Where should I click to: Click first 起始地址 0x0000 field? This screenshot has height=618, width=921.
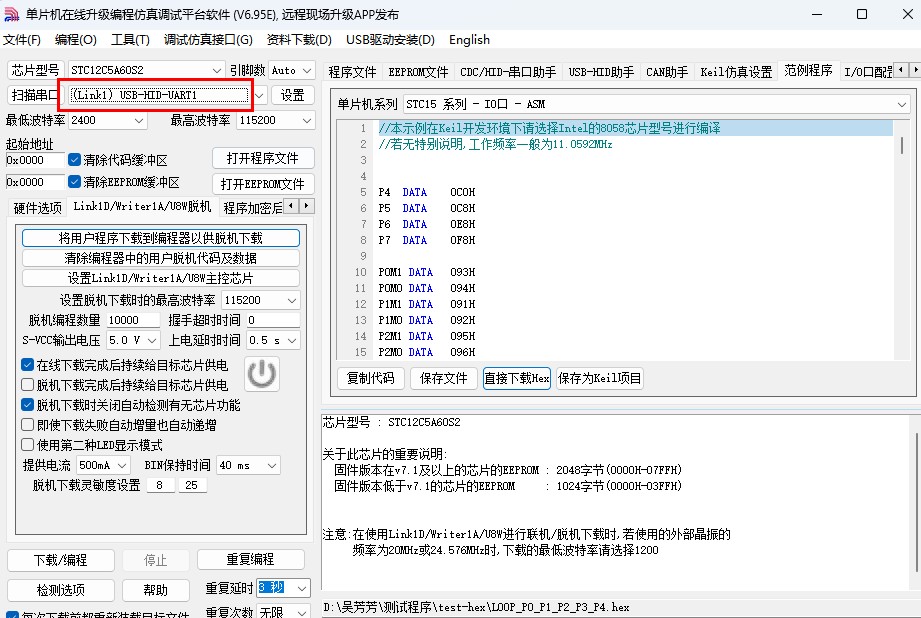35,160
